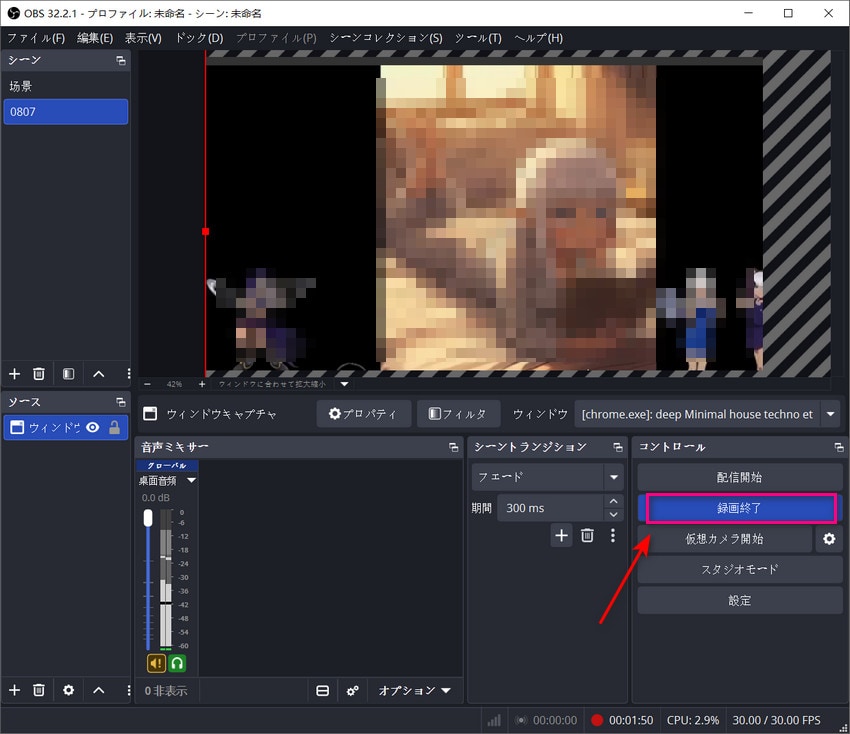Open フェード transition dropdown
This screenshot has height=734, width=850.
tap(548, 477)
